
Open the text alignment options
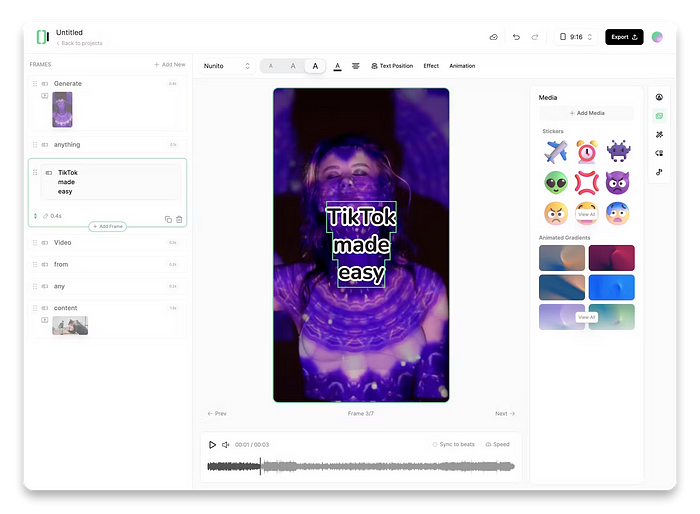tap(355, 66)
